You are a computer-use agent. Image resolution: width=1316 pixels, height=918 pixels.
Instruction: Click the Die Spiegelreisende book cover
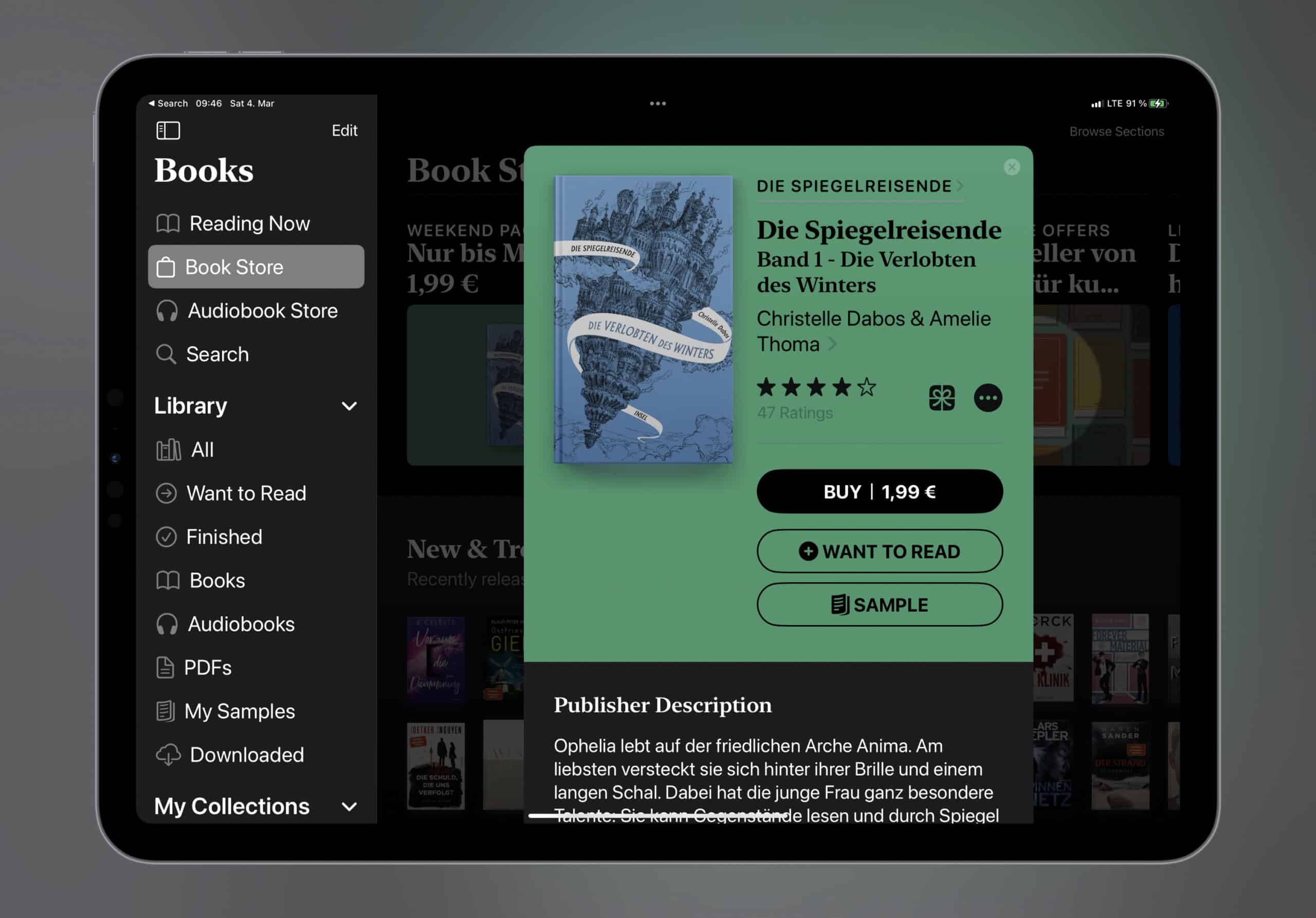click(643, 319)
